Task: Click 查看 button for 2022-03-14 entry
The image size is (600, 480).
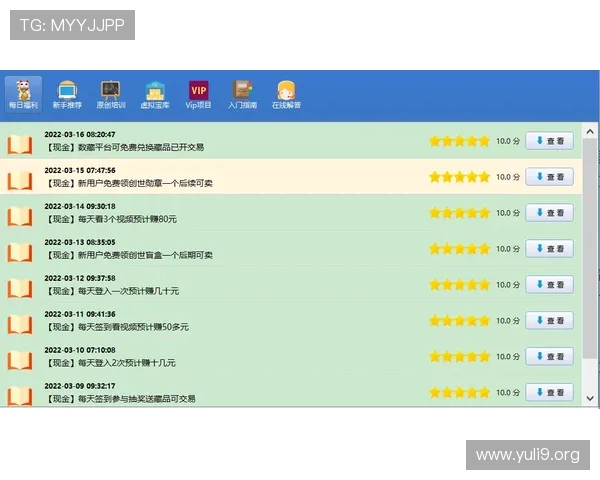Action: tap(549, 213)
